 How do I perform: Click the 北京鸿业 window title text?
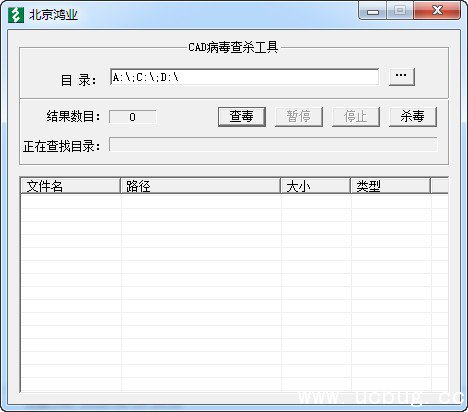[53, 15]
